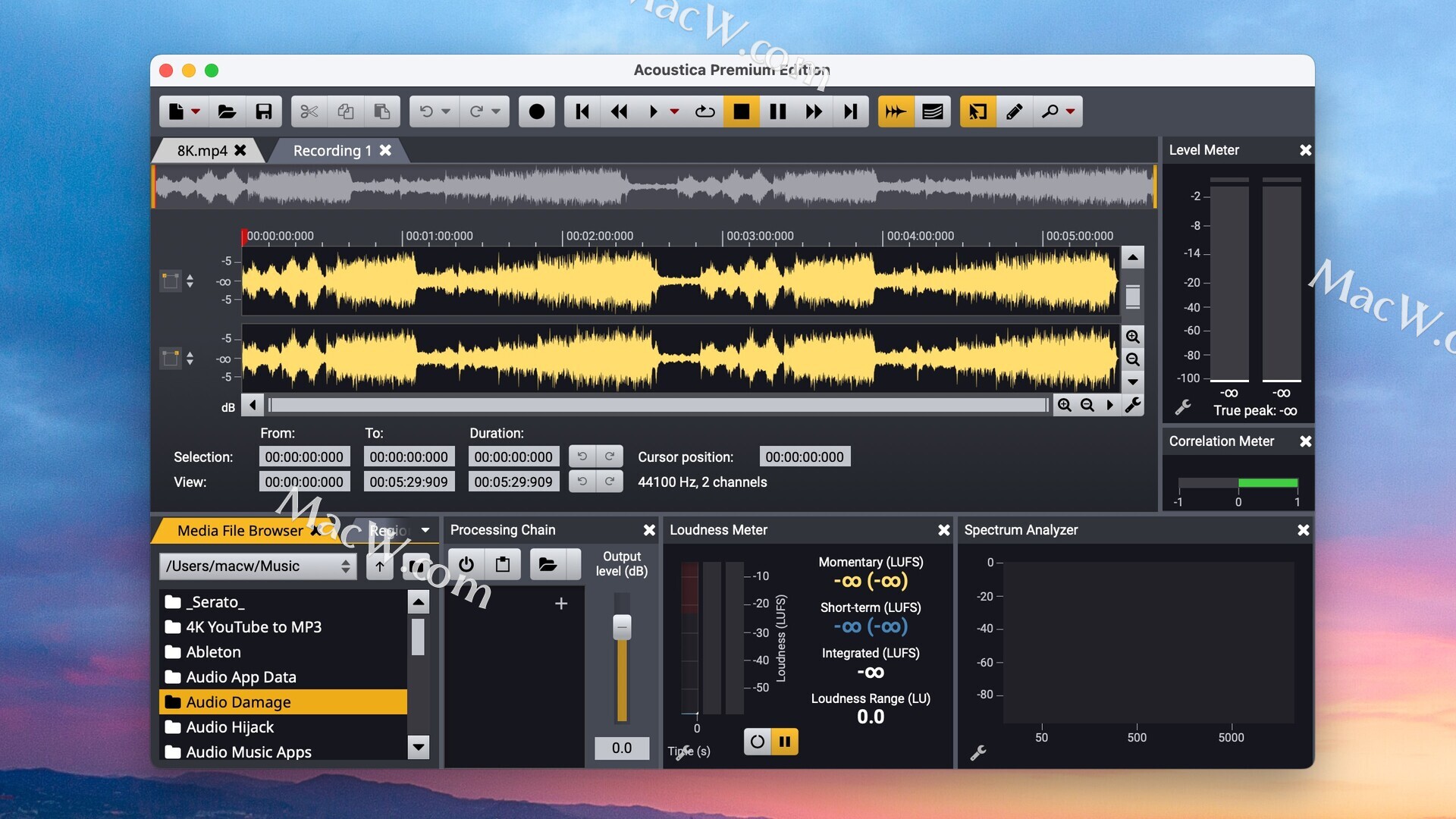Open the /Users/macw/Music path dropdown
This screenshot has height=819, width=1456.
pos(258,566)
